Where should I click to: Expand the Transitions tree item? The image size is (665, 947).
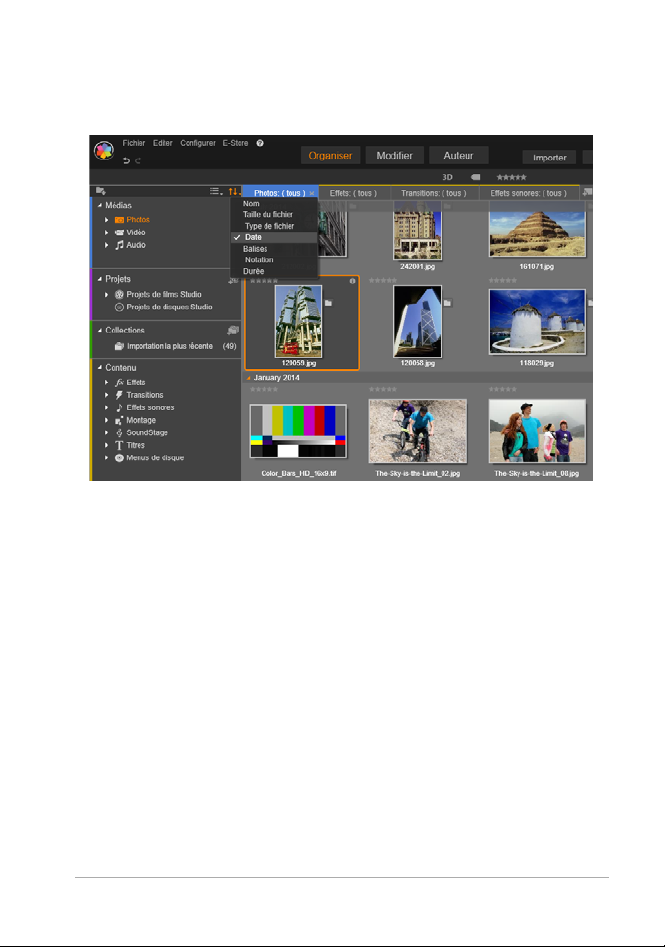[106, 395]
